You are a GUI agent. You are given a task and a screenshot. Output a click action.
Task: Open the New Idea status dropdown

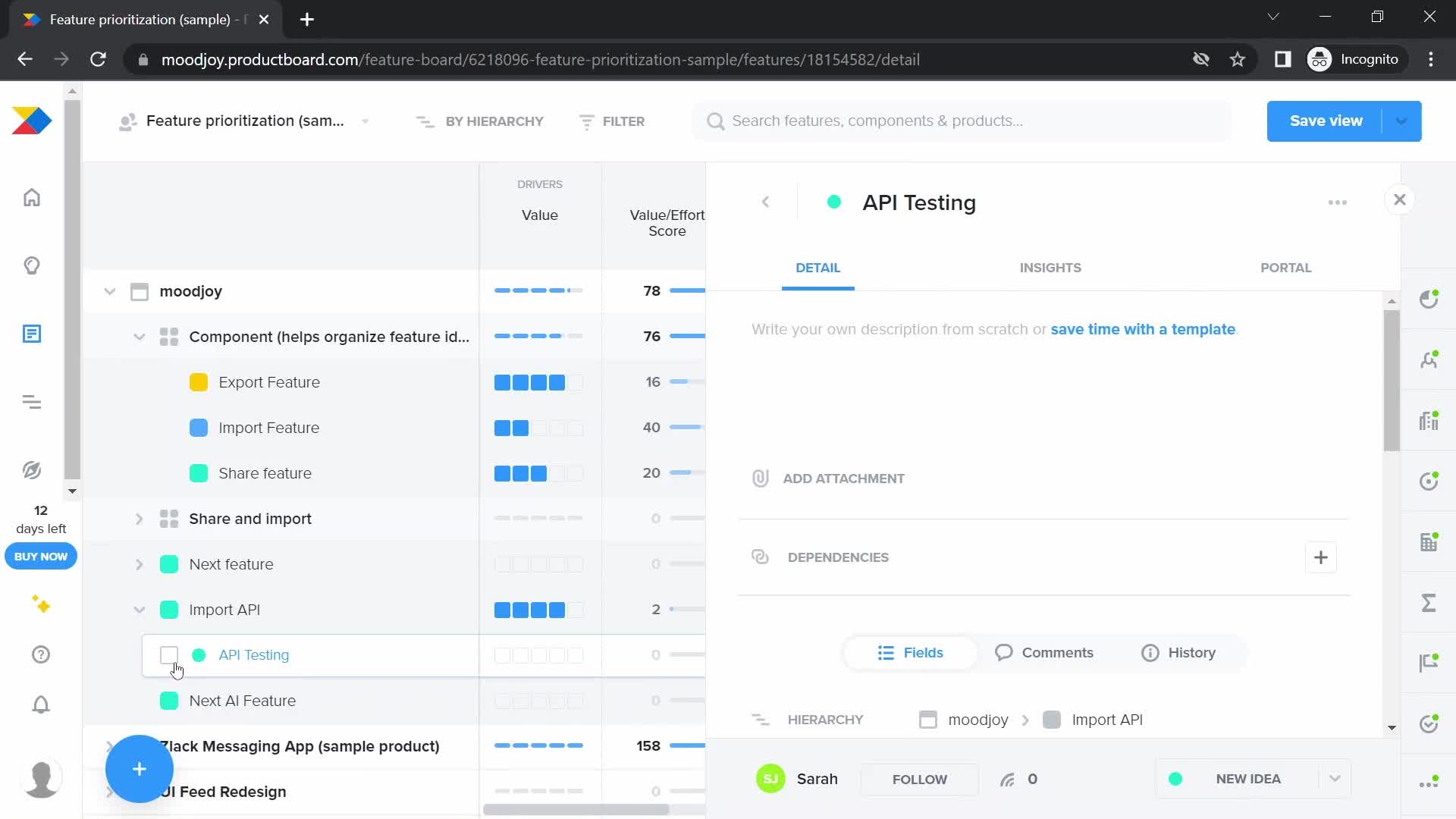tap(1335, 779)
